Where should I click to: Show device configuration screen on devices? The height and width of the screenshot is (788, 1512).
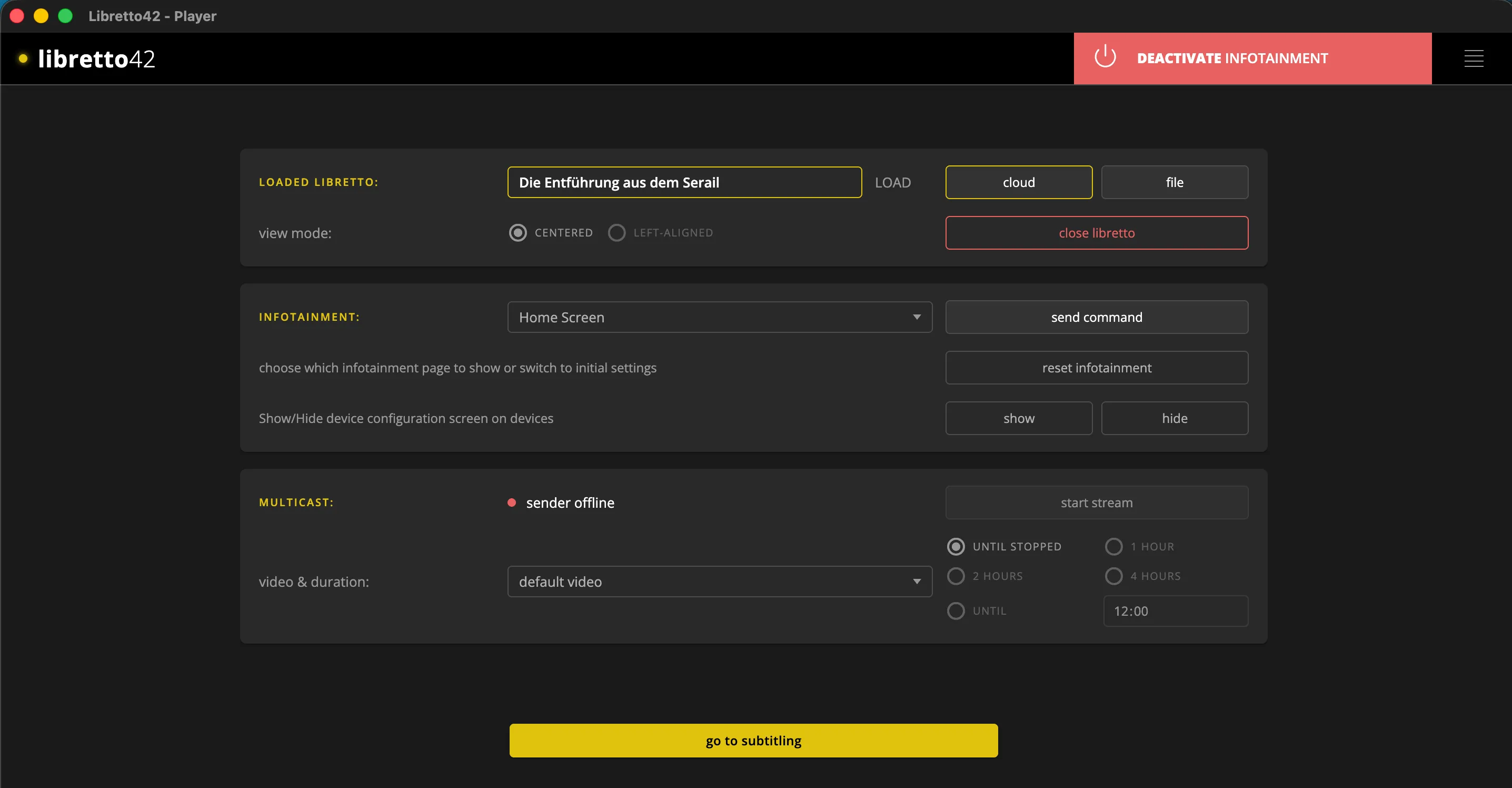[x=1018, y=418]
